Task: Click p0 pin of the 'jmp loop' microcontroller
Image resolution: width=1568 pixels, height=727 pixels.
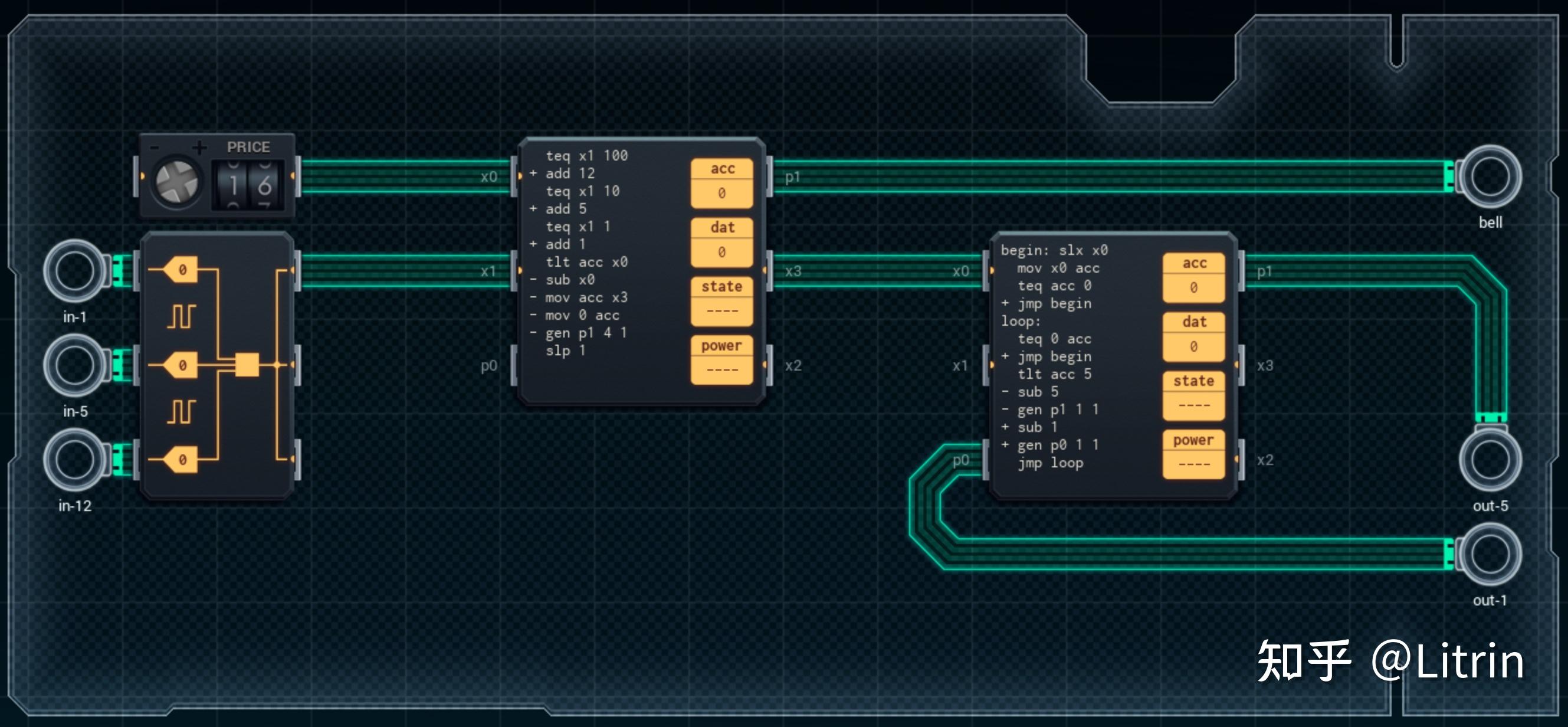Action: tap(986, 460)
